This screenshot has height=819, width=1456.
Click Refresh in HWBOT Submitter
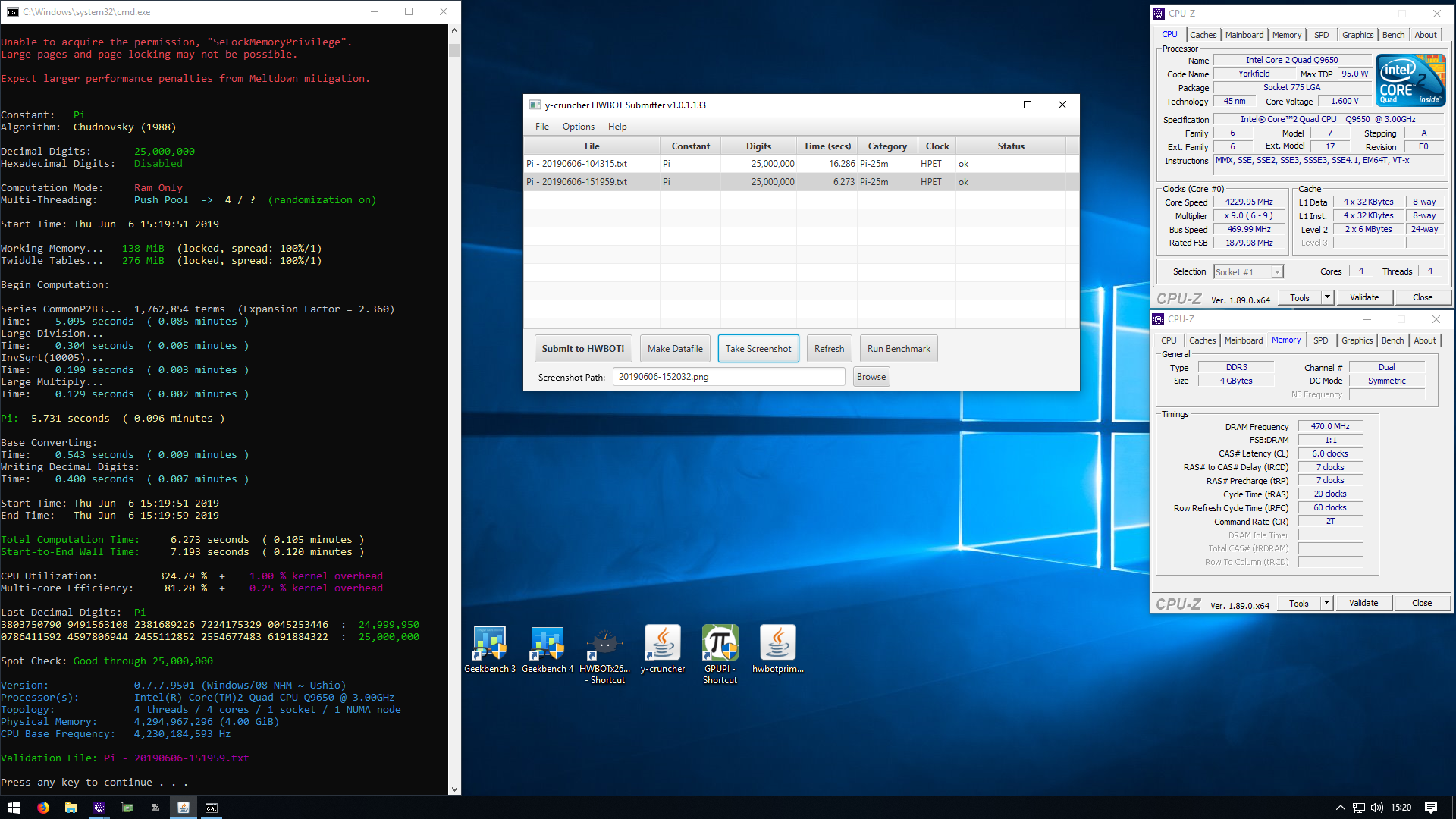coord(829,349)
